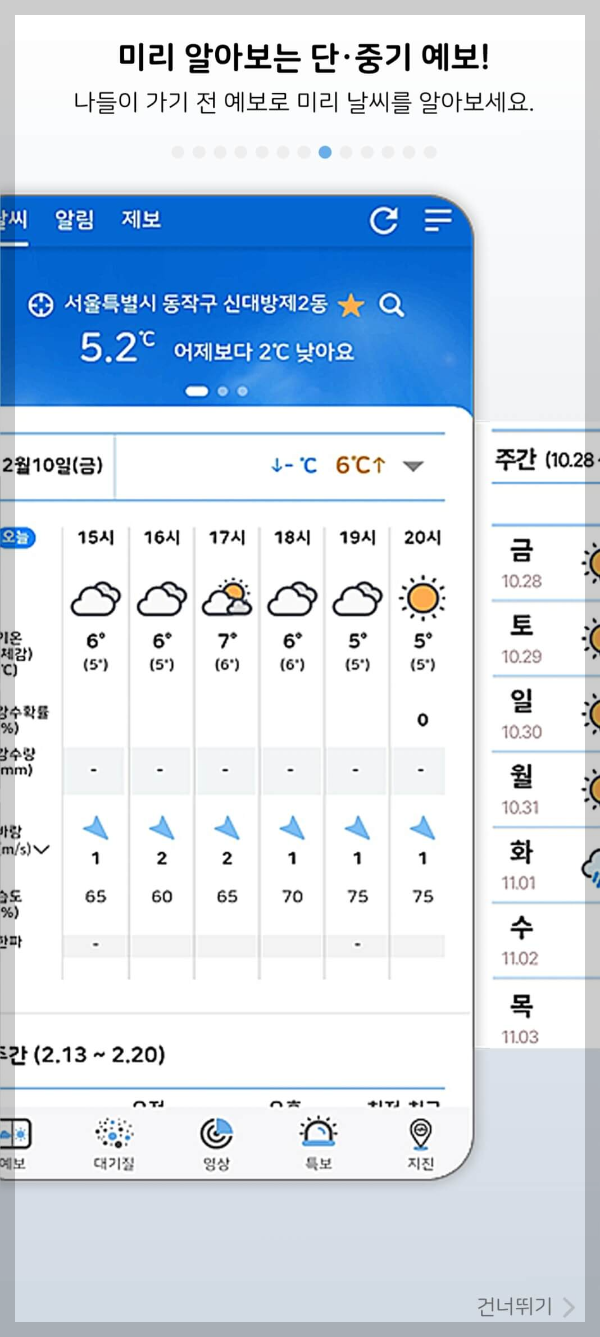This screenshot has width=600, height=1337.
Task: Tap the low temperature ↓- ℃ label
Action: click(x=293, y=465)
